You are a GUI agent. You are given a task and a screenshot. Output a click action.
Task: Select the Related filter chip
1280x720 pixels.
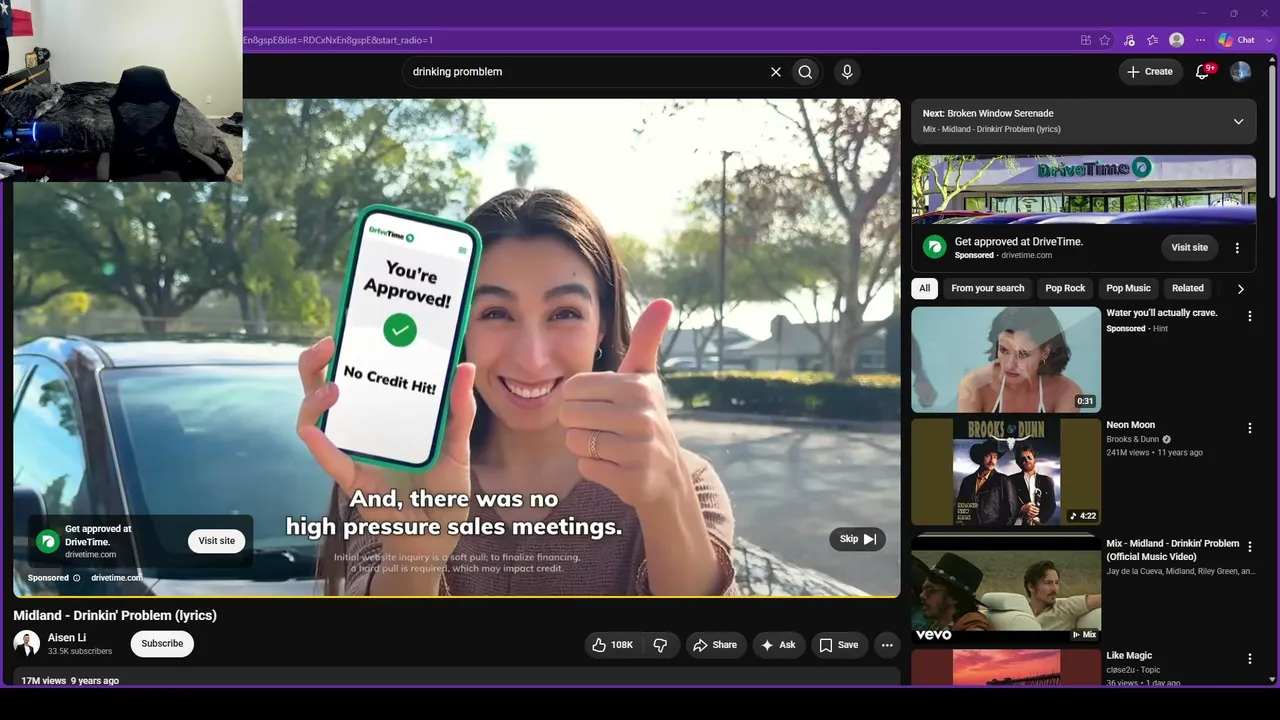1188,288
